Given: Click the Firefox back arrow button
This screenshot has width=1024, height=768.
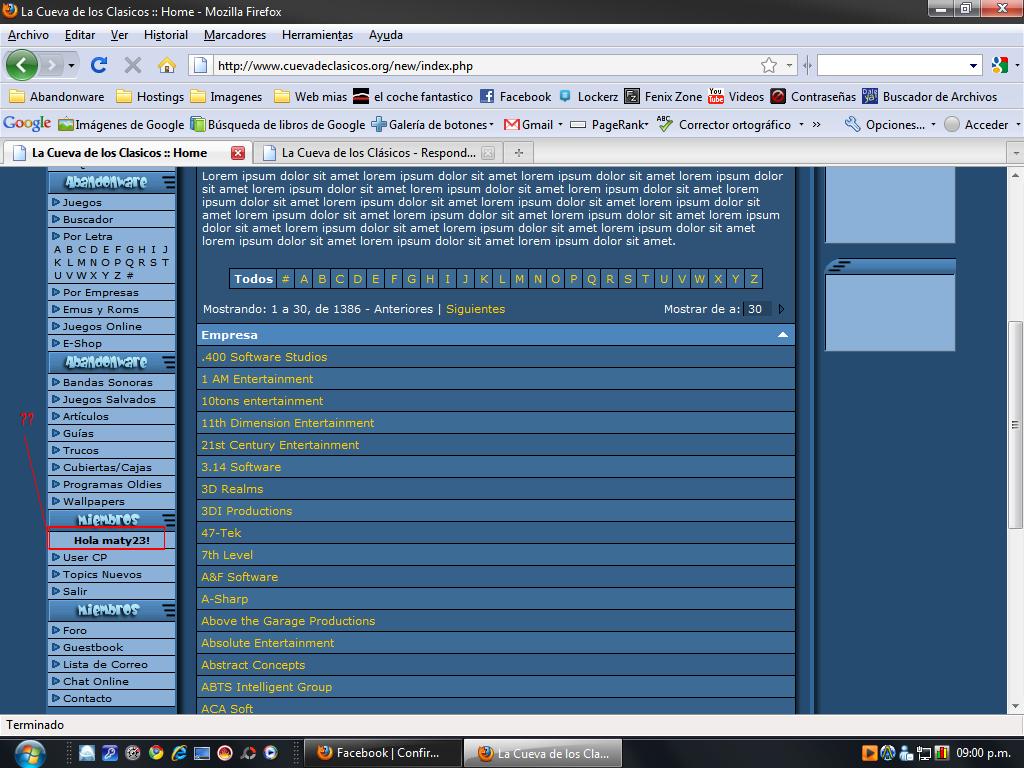Looking at the screenshot, I should (x=22, y=65).
